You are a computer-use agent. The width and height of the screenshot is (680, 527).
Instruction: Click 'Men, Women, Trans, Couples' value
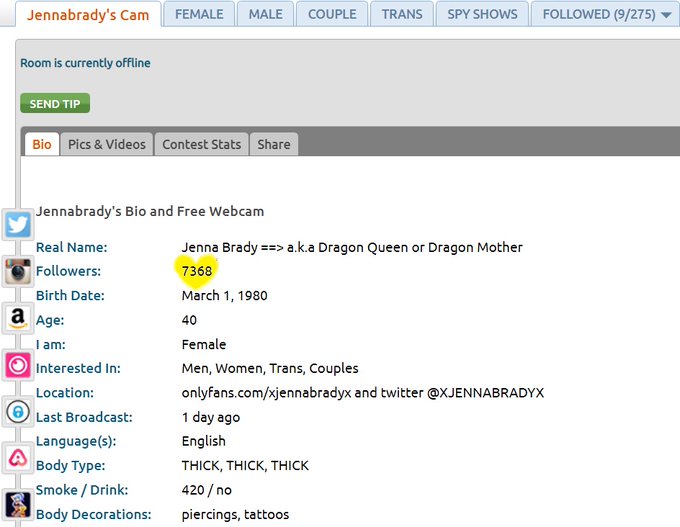270,368
